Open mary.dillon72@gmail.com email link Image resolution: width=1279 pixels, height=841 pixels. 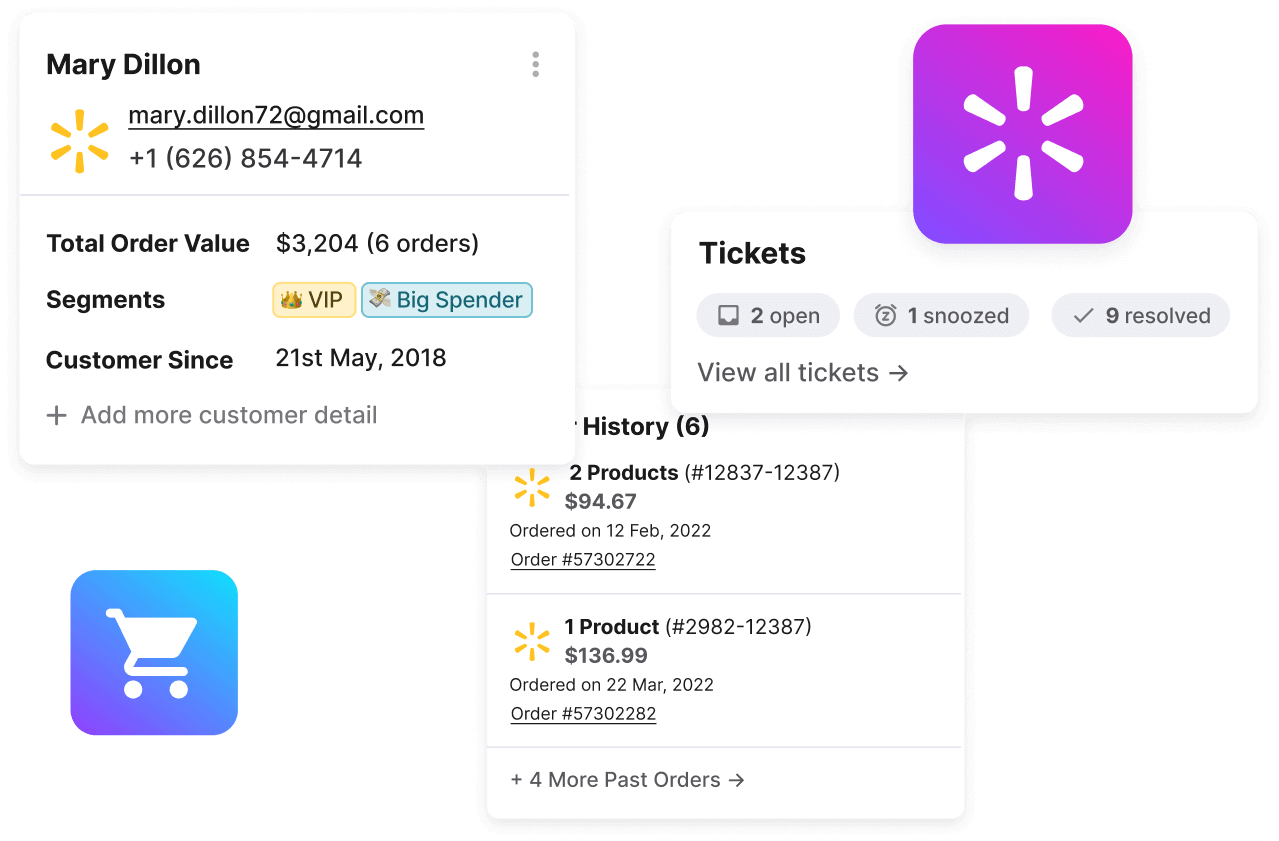[x=276, y=115]
